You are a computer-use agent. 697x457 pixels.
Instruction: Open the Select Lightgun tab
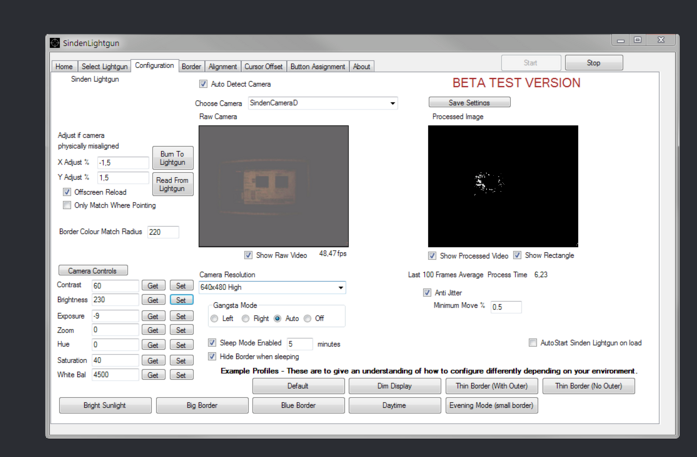[104, 66]
